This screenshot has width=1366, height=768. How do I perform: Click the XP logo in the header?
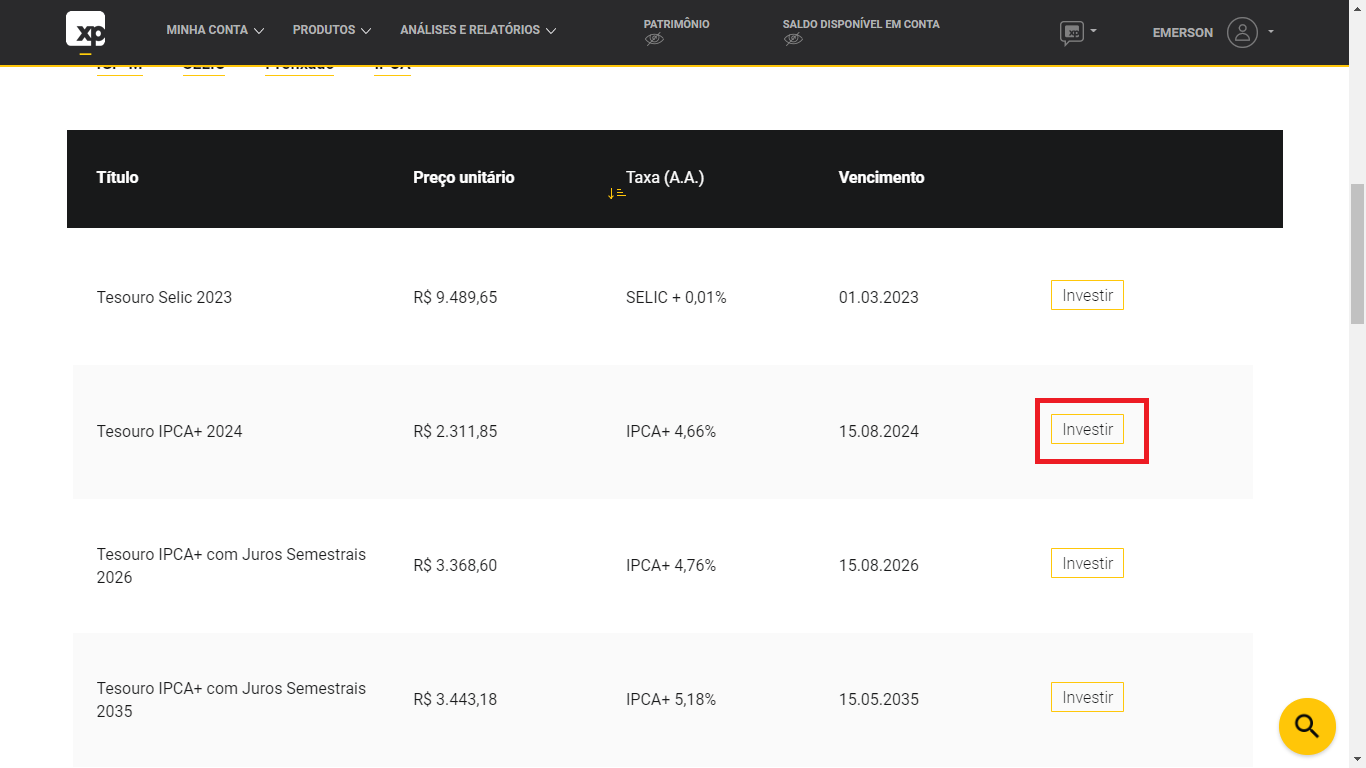click(85, 29)
